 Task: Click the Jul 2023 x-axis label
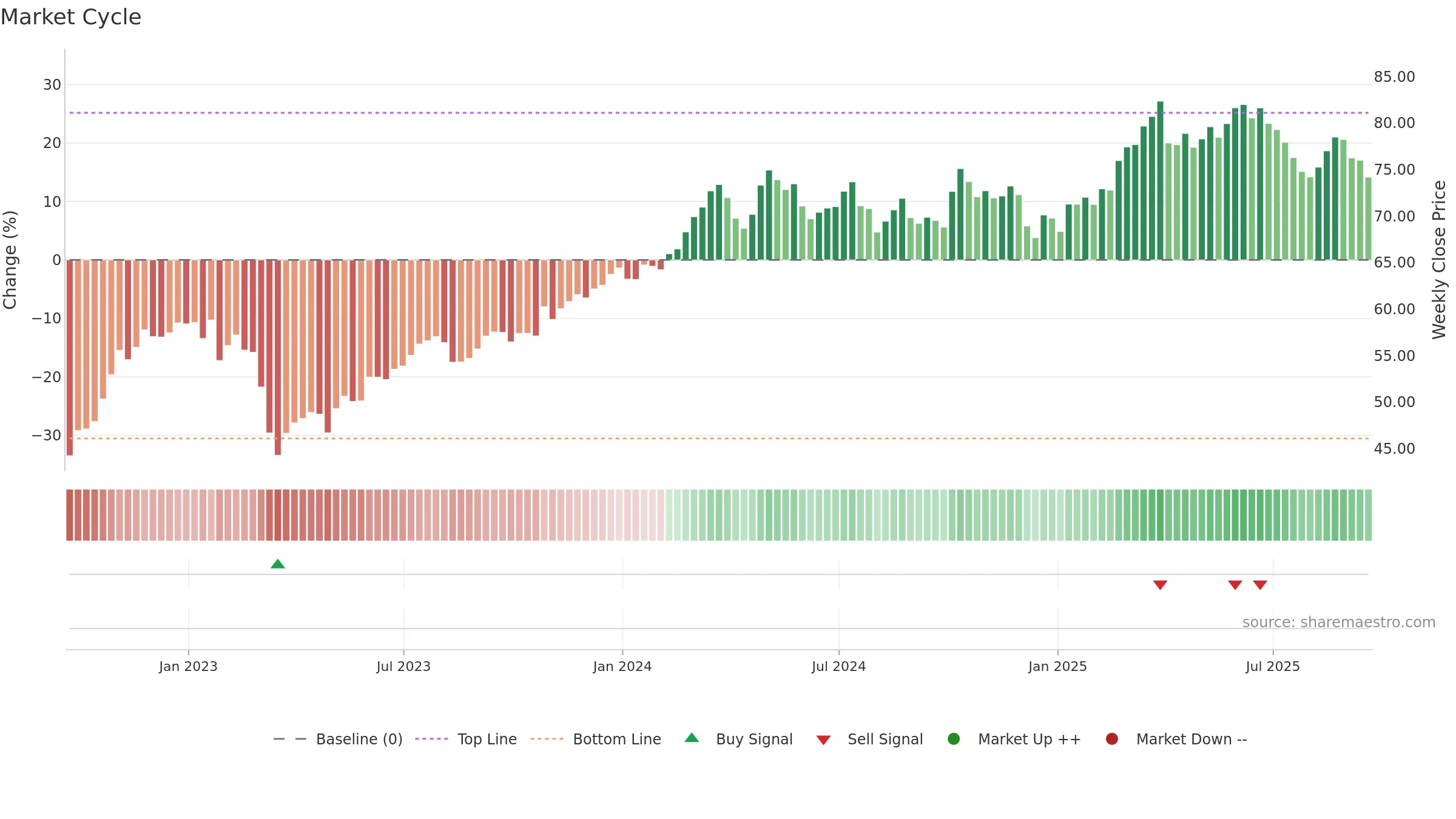click(403, 667)
